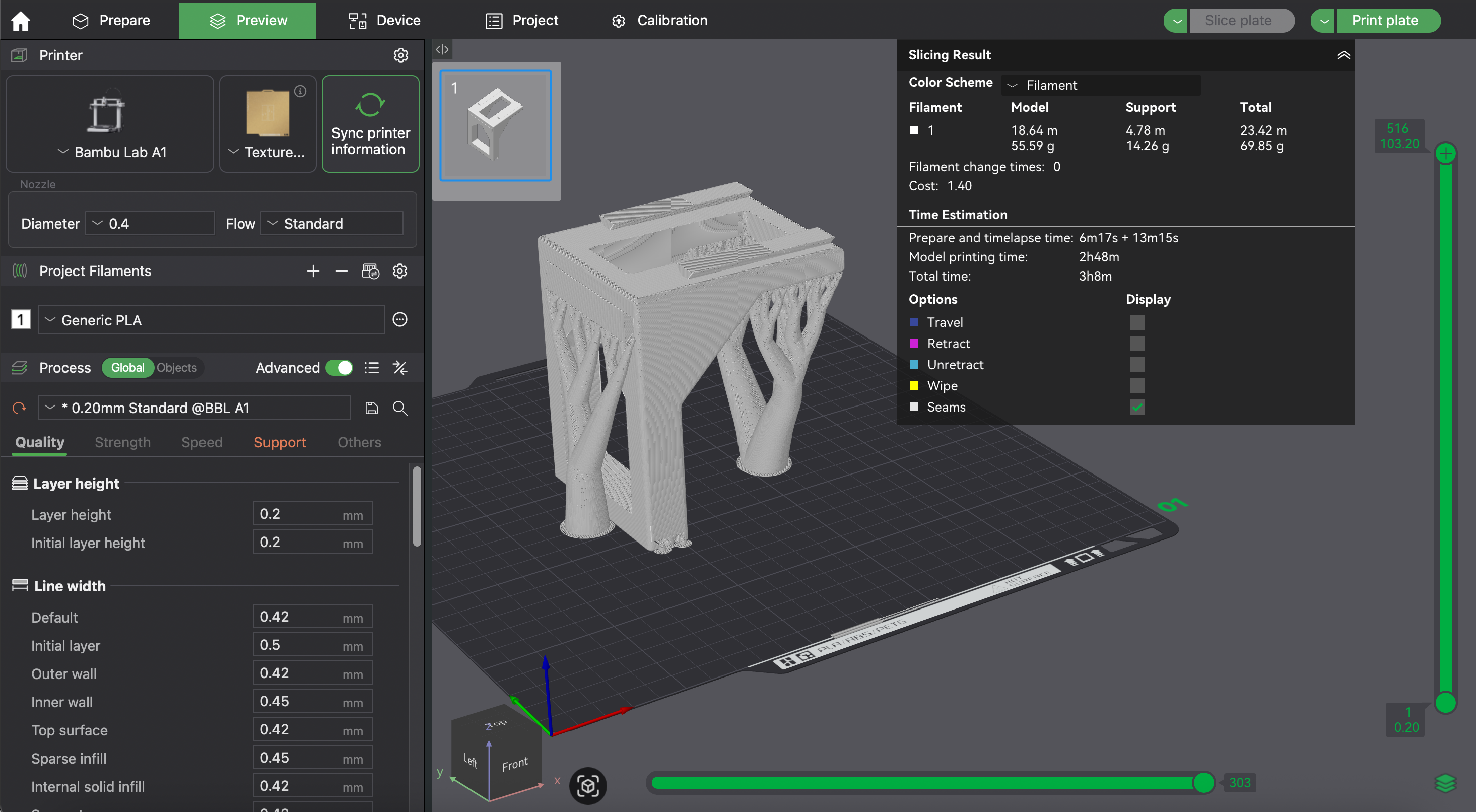Open 0.20mm Standard @BBL A1 preset dropdown

194,408
